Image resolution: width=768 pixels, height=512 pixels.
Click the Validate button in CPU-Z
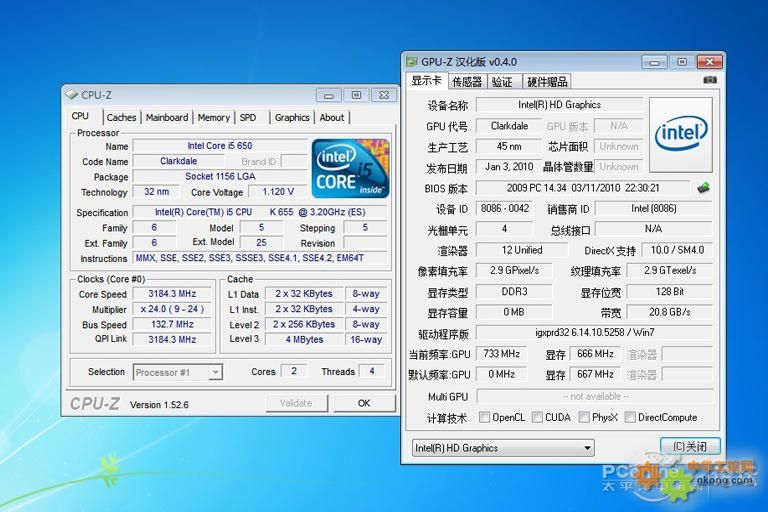(296, 403)
